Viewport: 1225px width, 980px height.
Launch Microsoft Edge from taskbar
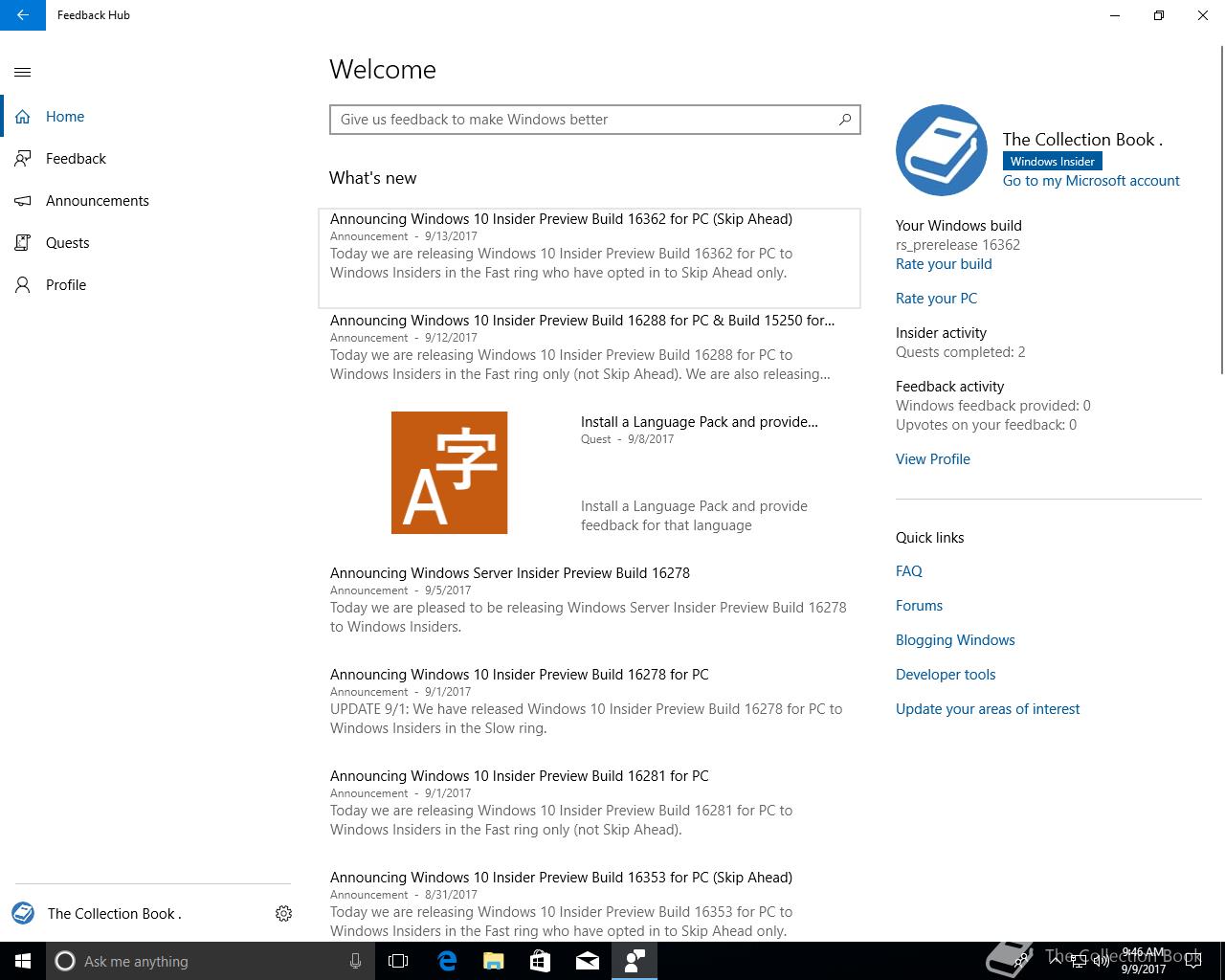[x=447, y=961]
